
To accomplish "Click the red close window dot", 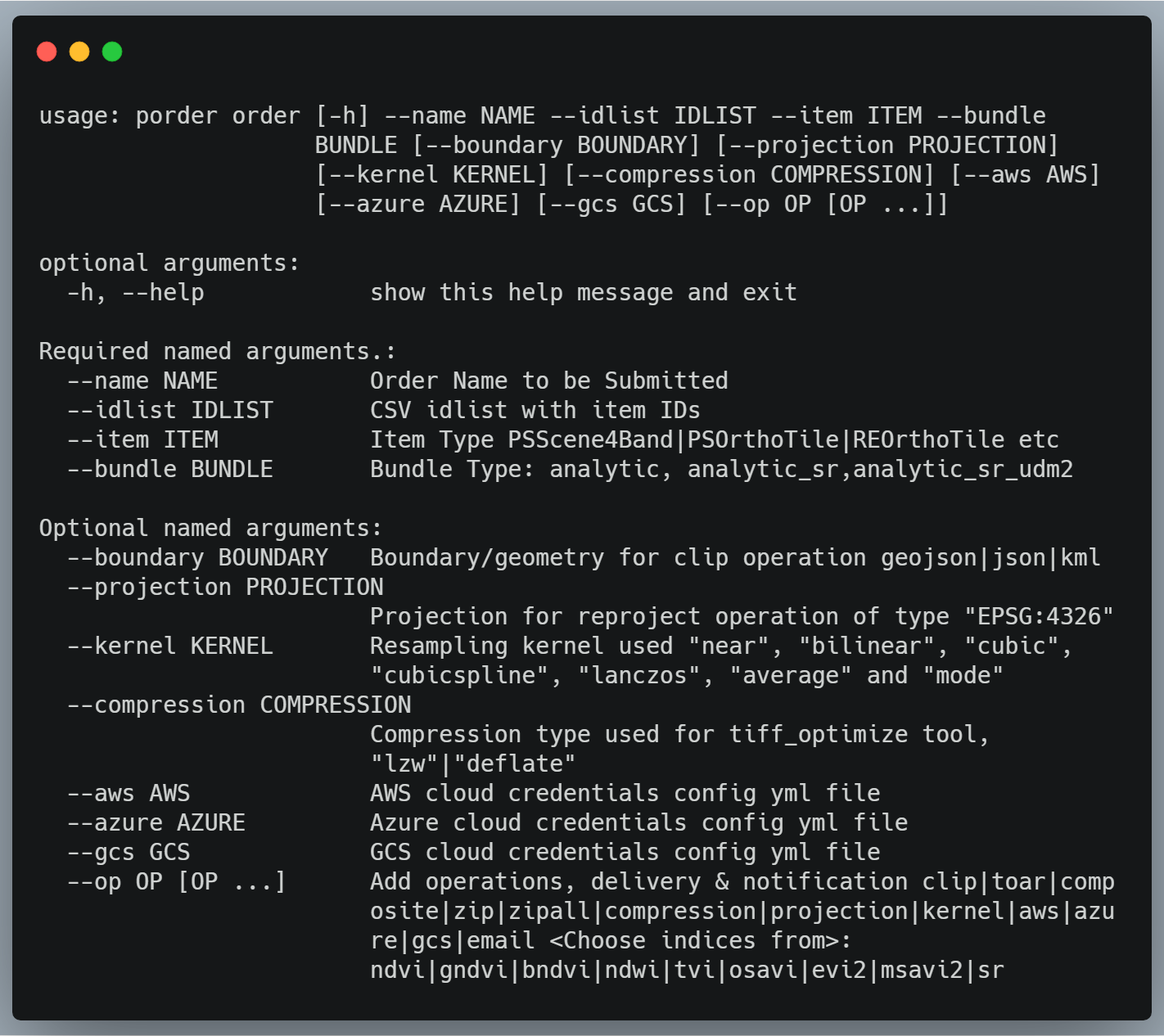I will pos(47,52).
